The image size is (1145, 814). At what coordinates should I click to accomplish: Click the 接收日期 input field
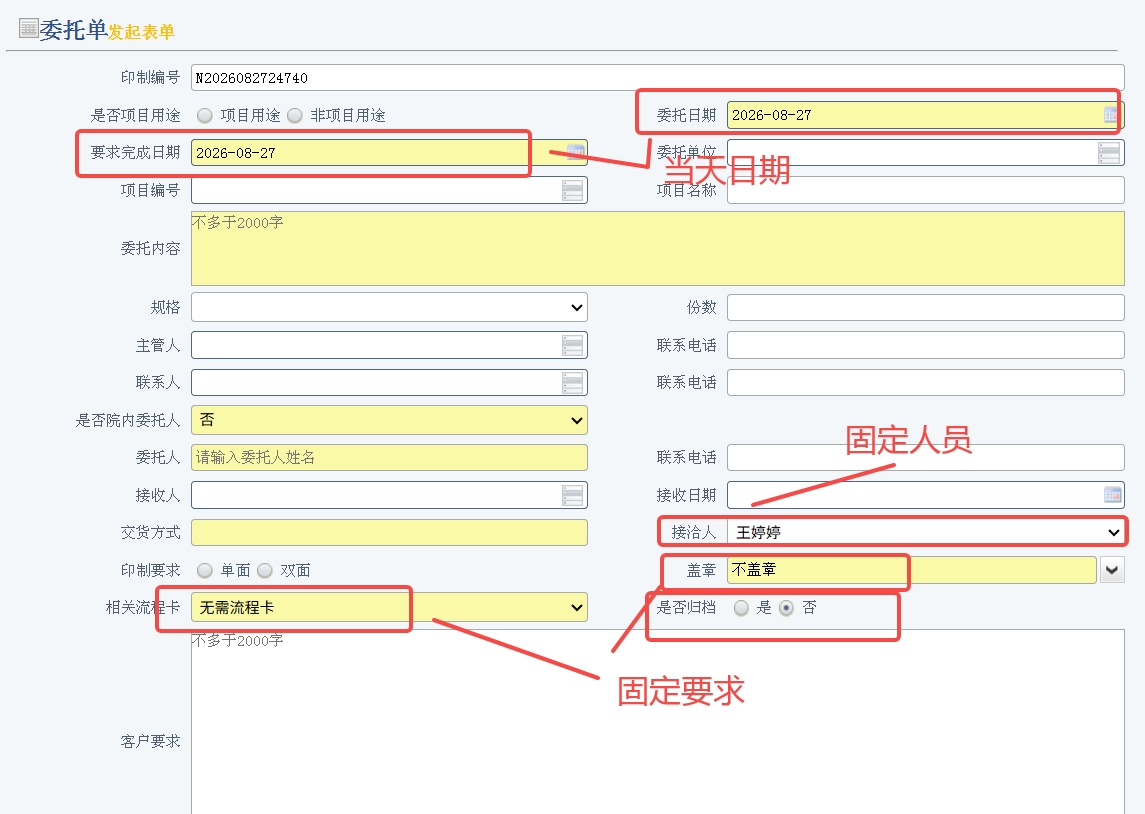click(925, 495)
